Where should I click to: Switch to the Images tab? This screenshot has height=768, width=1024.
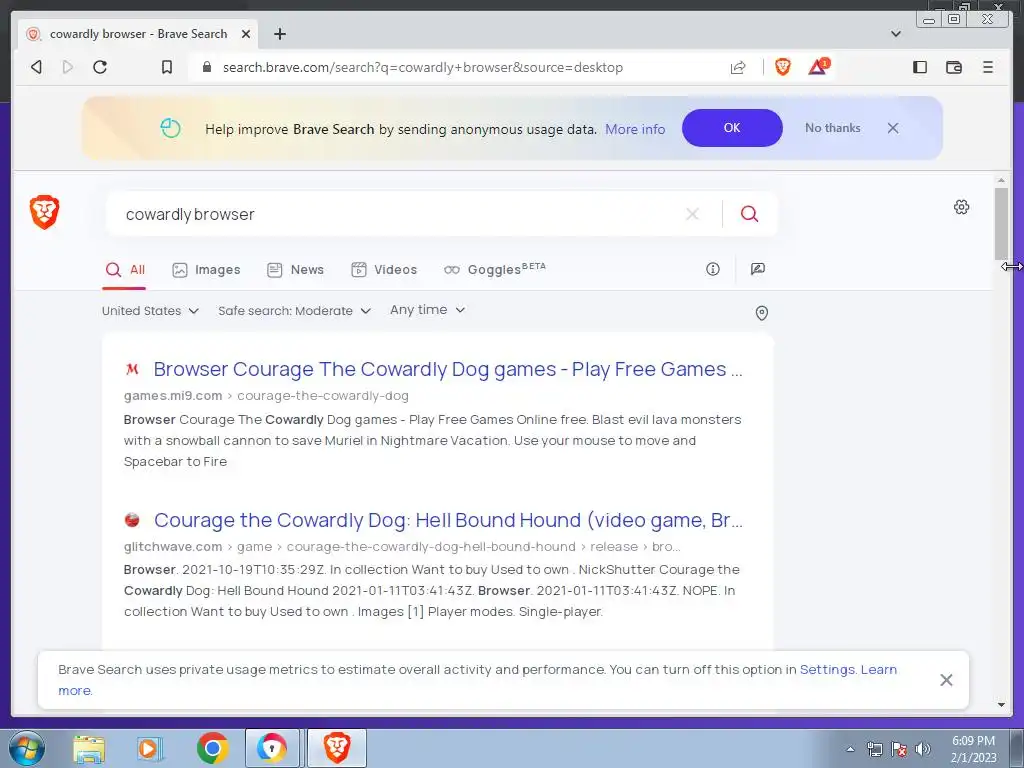pyautogui.click(x=206, y=270)
